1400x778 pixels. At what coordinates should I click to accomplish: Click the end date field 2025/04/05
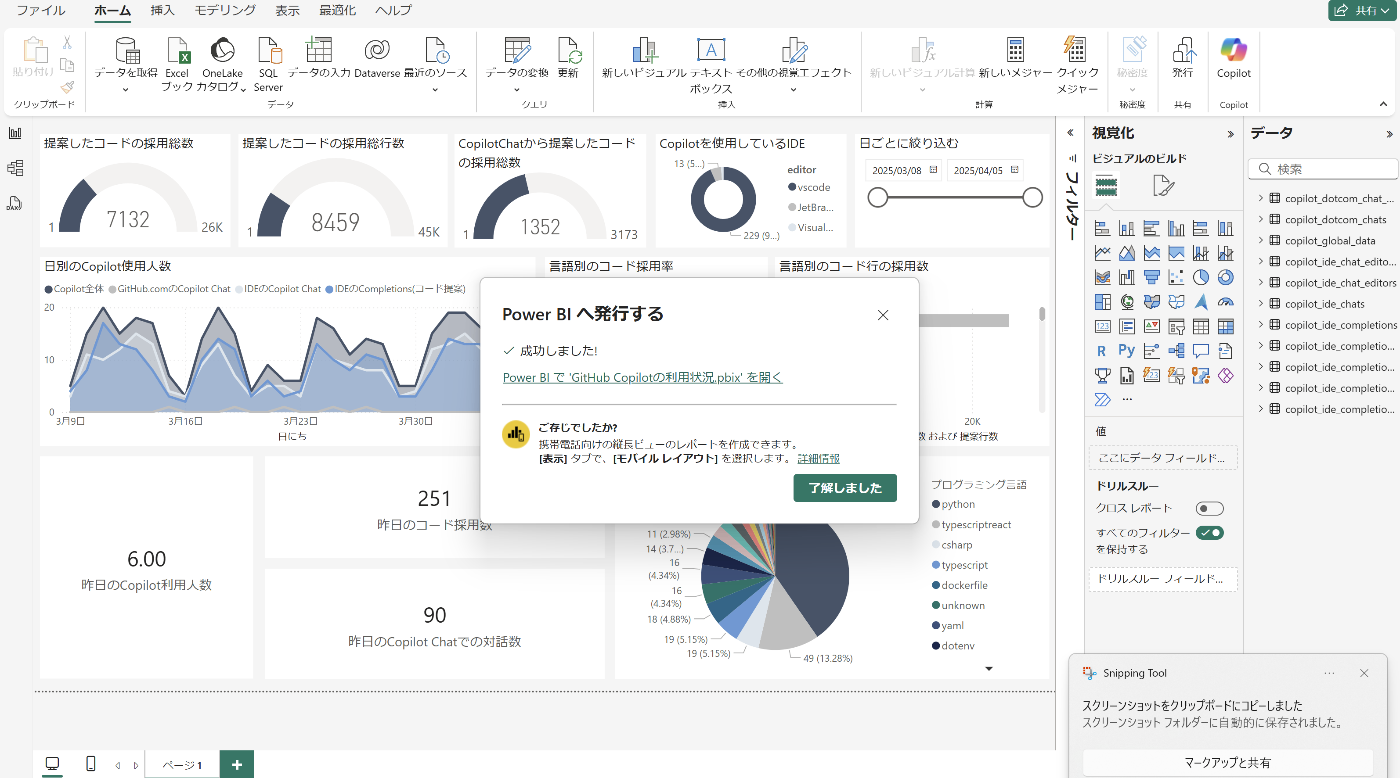coord(985,171)
